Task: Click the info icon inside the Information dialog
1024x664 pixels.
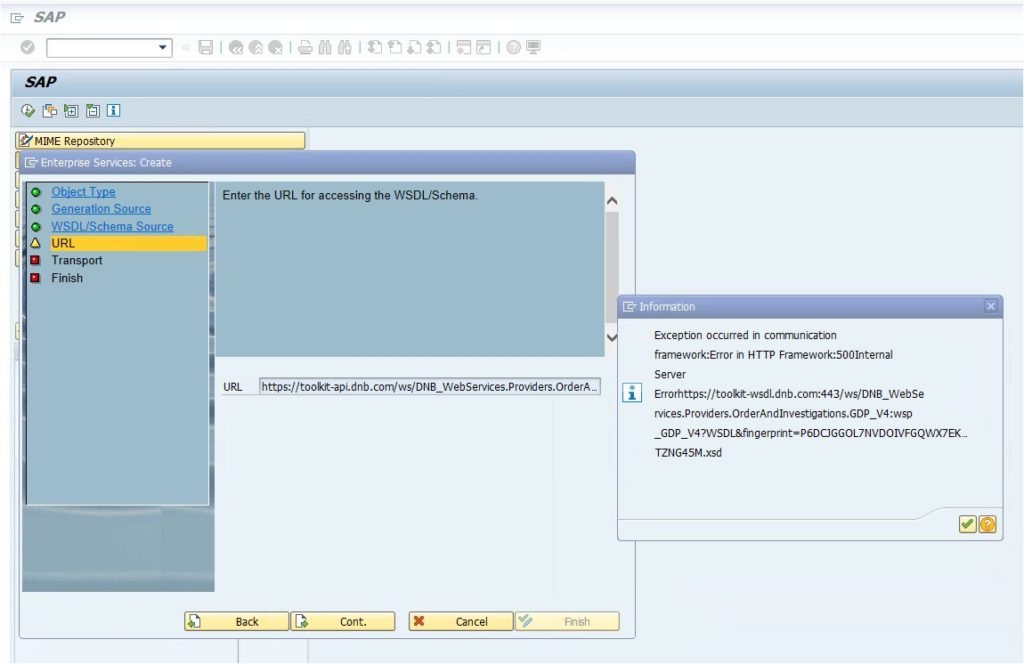Action: pyautogui.click(x=632, y=393)
